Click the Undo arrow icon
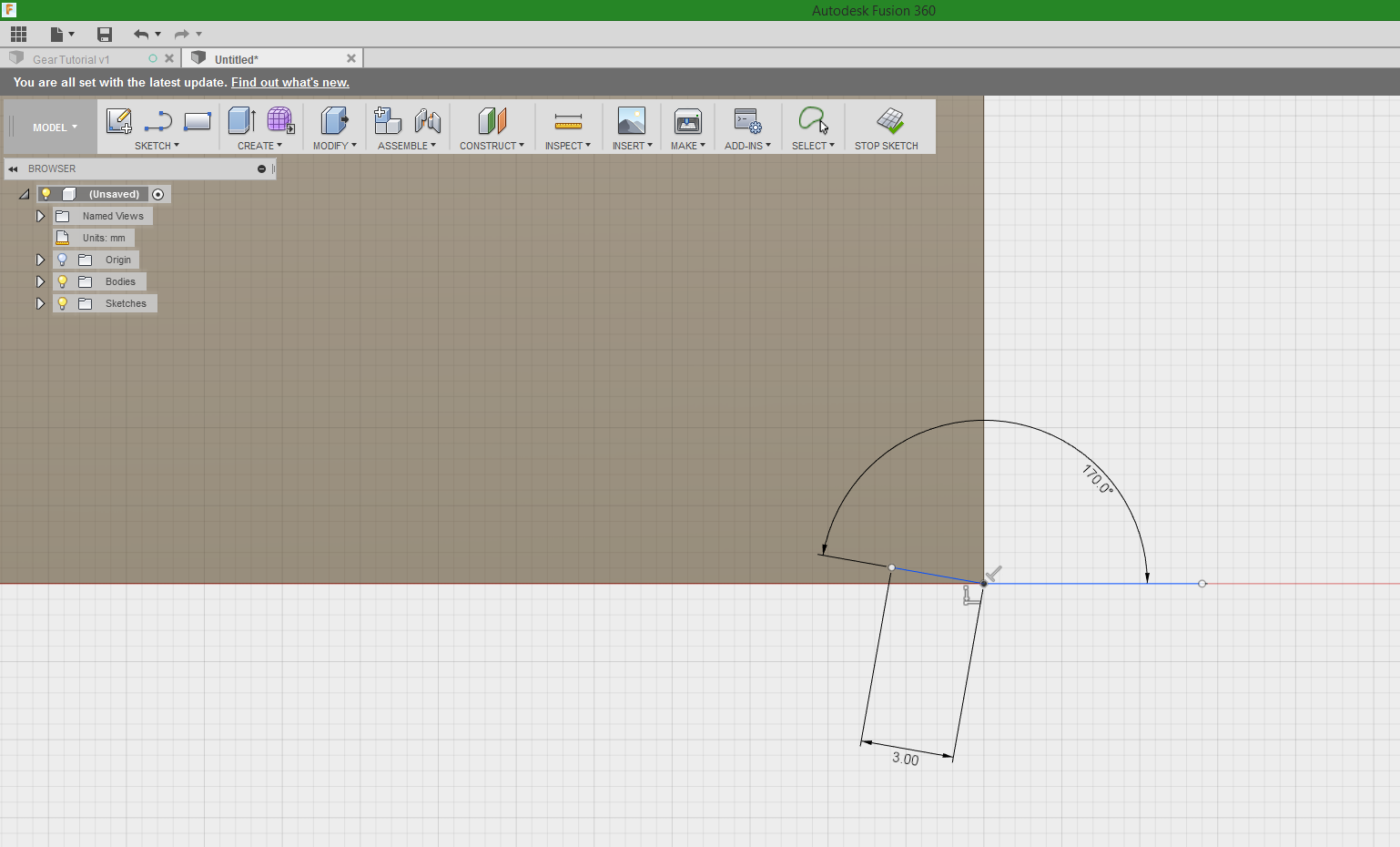Screen dimensions: 1400x847 [x=141, y=35]
